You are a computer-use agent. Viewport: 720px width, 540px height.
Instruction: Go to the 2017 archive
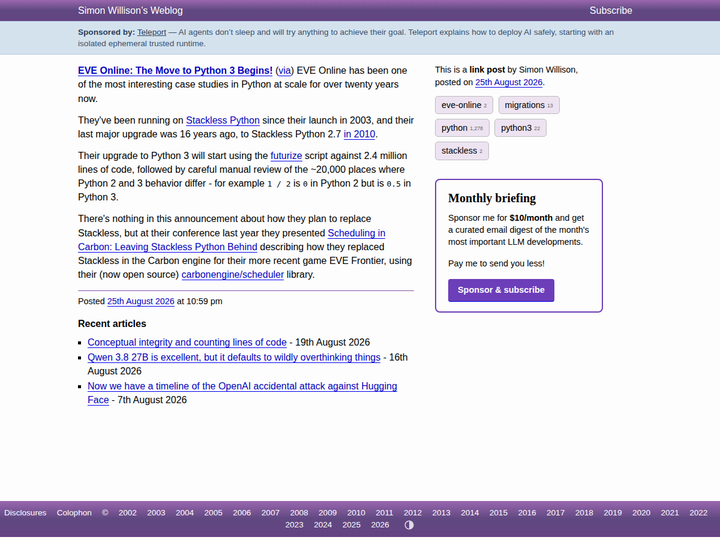[555, 513]
